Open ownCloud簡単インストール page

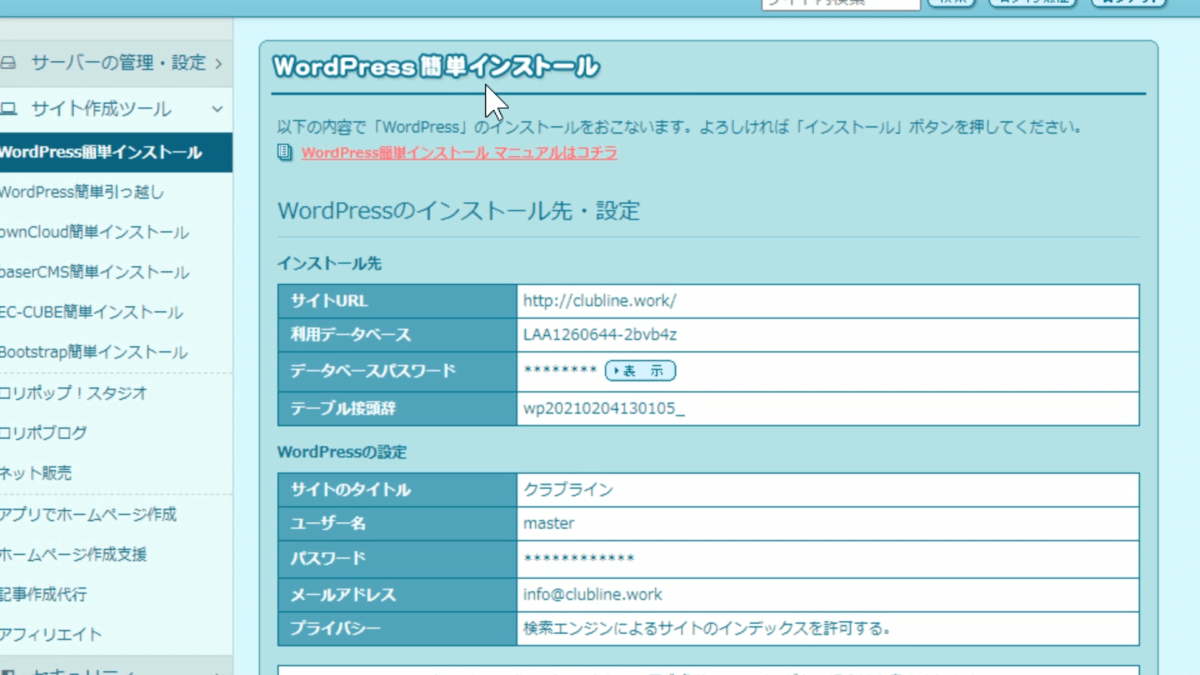tap(94, 232)
